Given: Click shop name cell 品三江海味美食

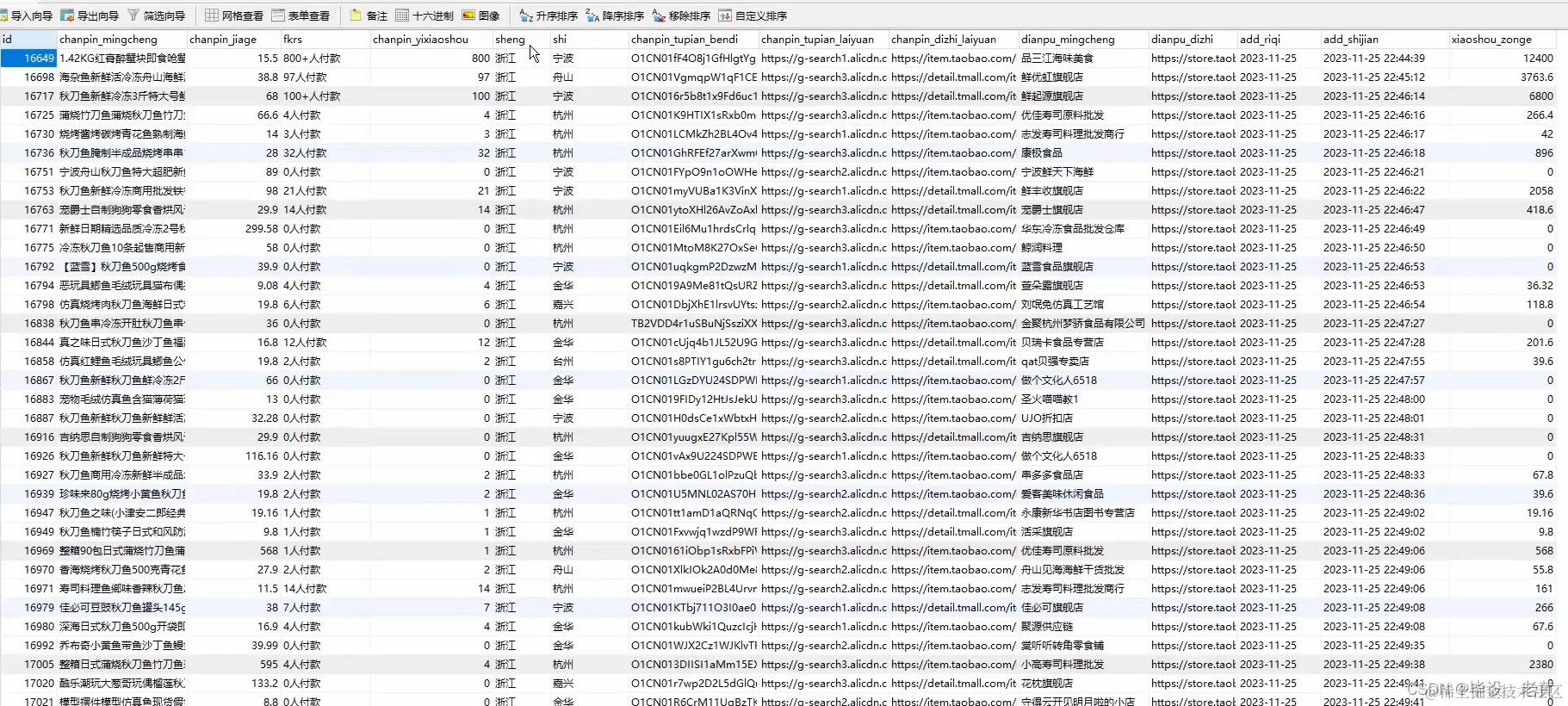Looking at the screenshot, I should click(x=1083, y=58).
